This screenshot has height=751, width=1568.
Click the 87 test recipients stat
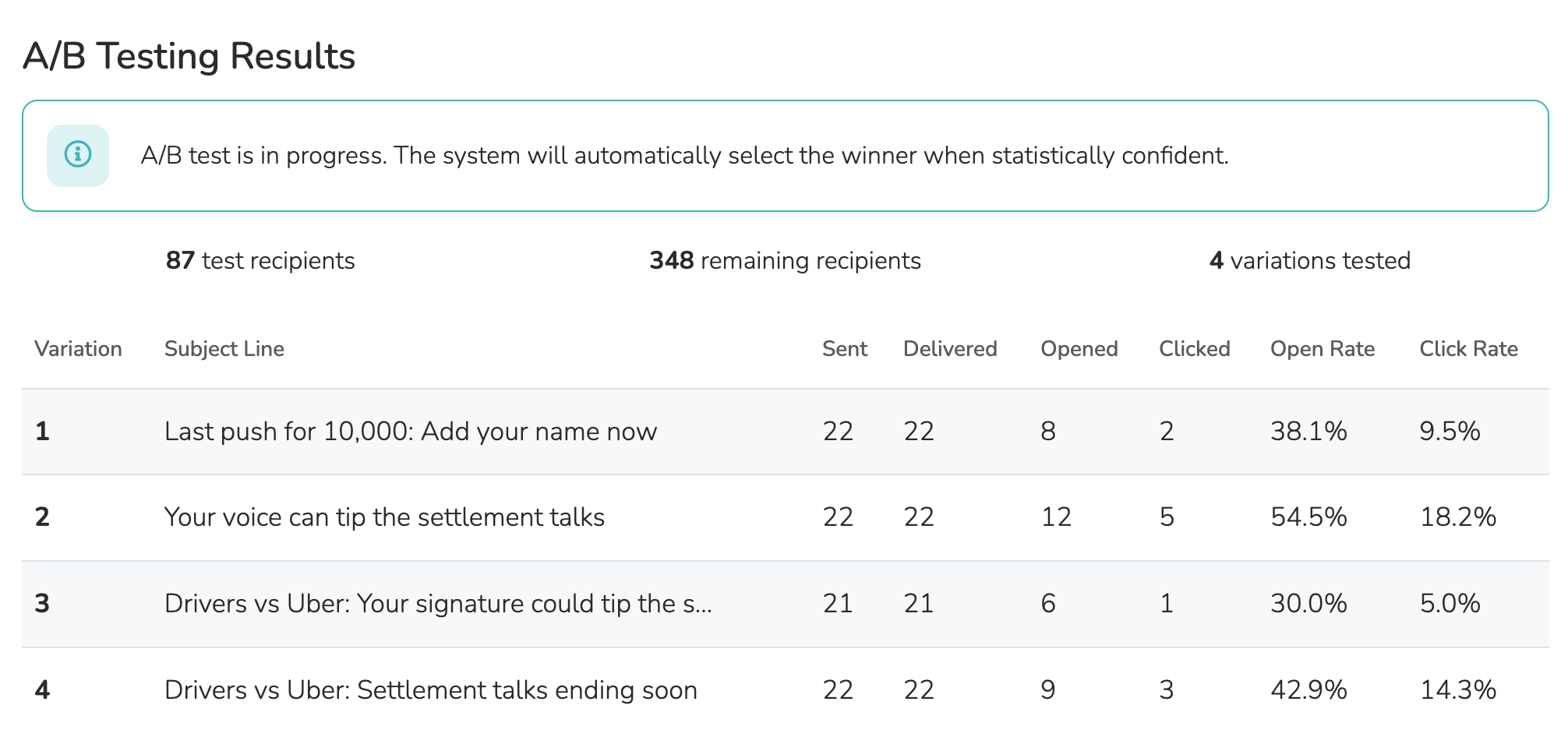260,261
